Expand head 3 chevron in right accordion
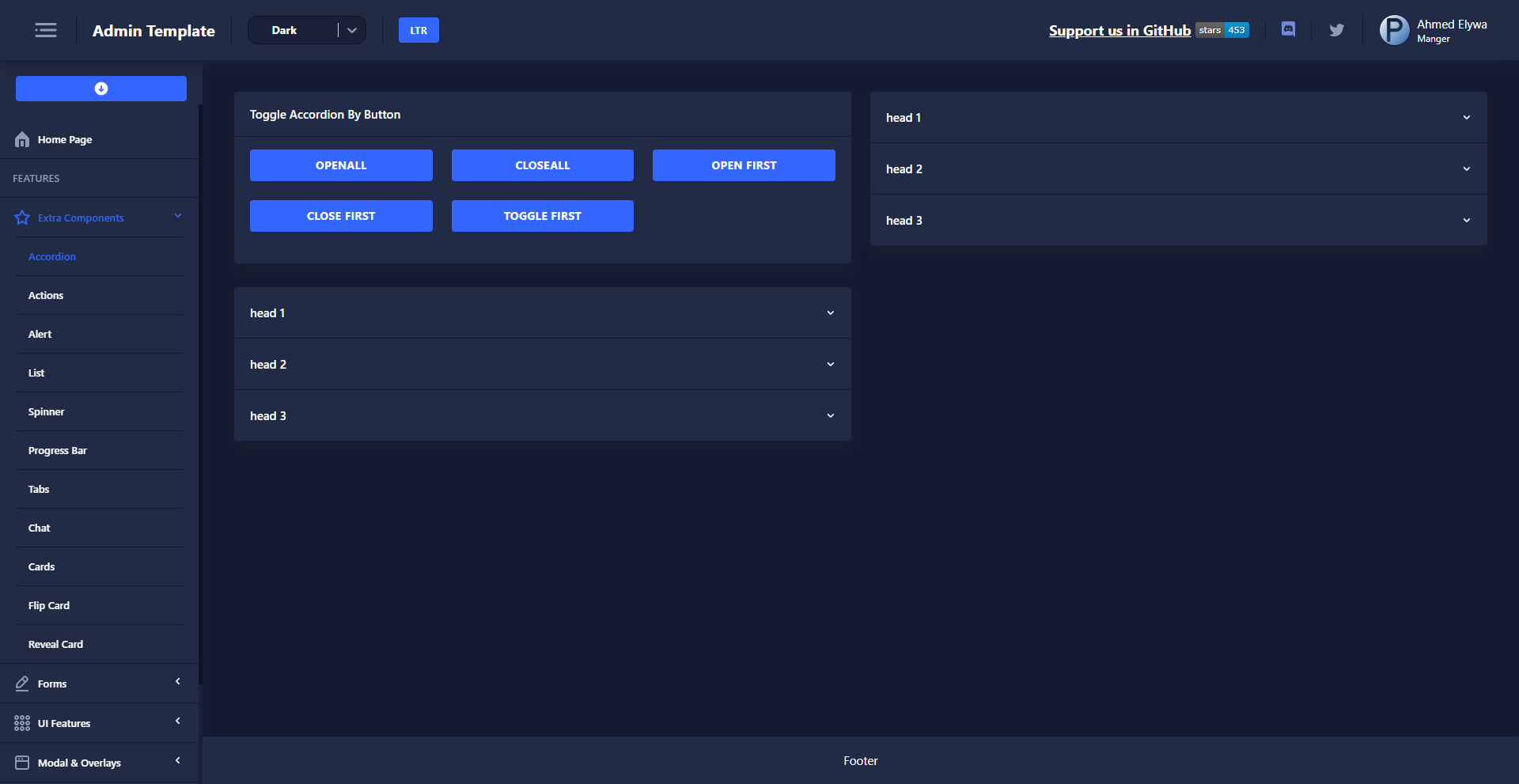The image size is (1519, 784). (x=1467, y=220)
